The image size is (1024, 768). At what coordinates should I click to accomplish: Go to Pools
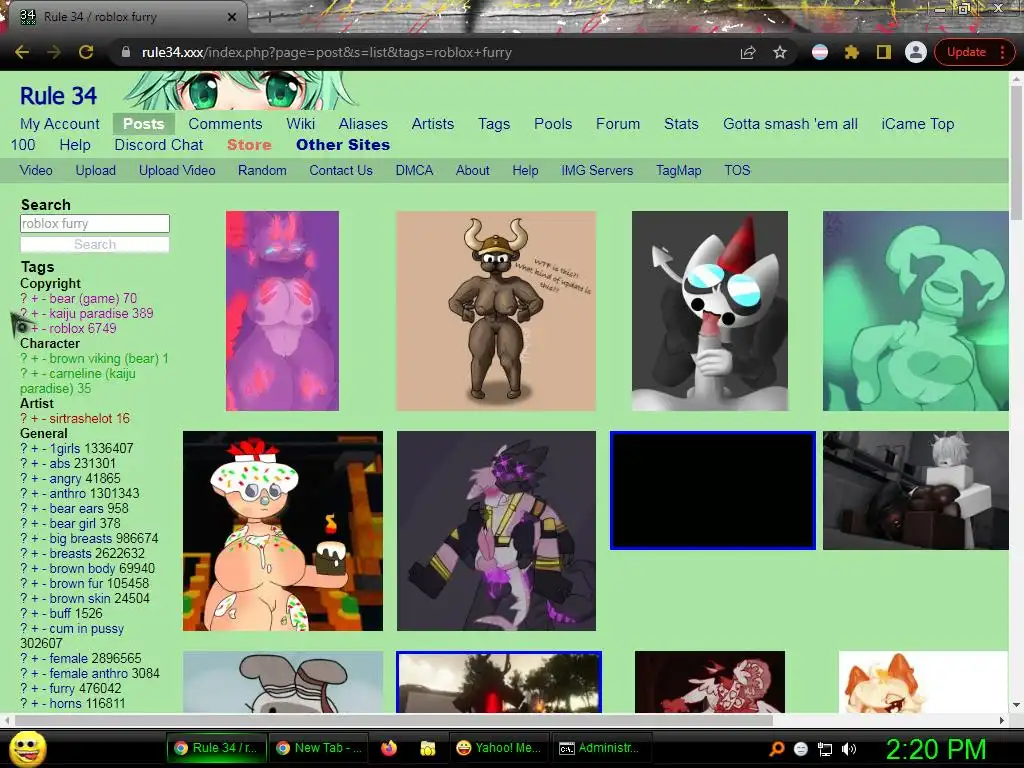(x=553, y=123)
